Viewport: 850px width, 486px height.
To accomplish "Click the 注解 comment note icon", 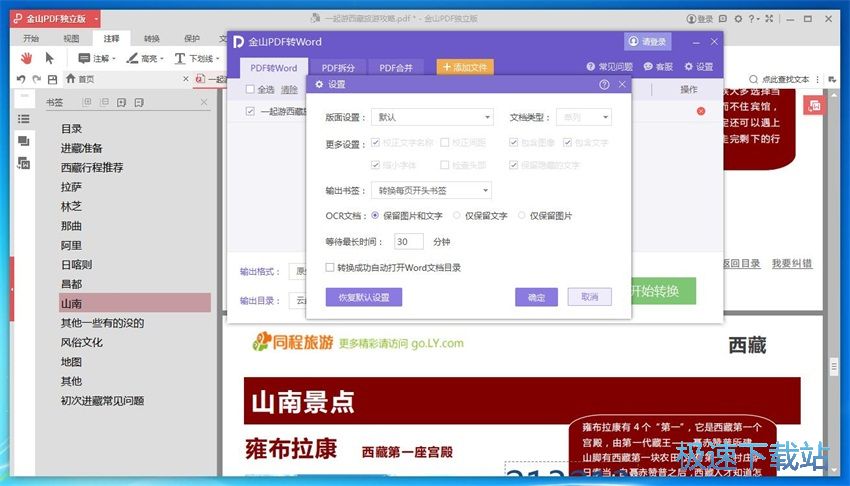I will click(x=84, y=58).
